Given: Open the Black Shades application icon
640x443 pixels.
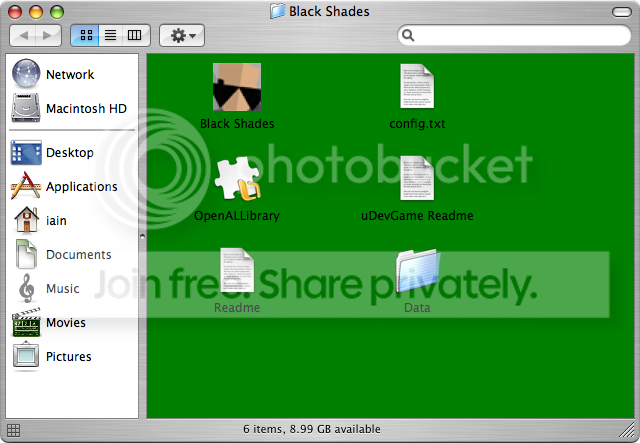Looking at the screenshot, I should [x=237, y=87].
